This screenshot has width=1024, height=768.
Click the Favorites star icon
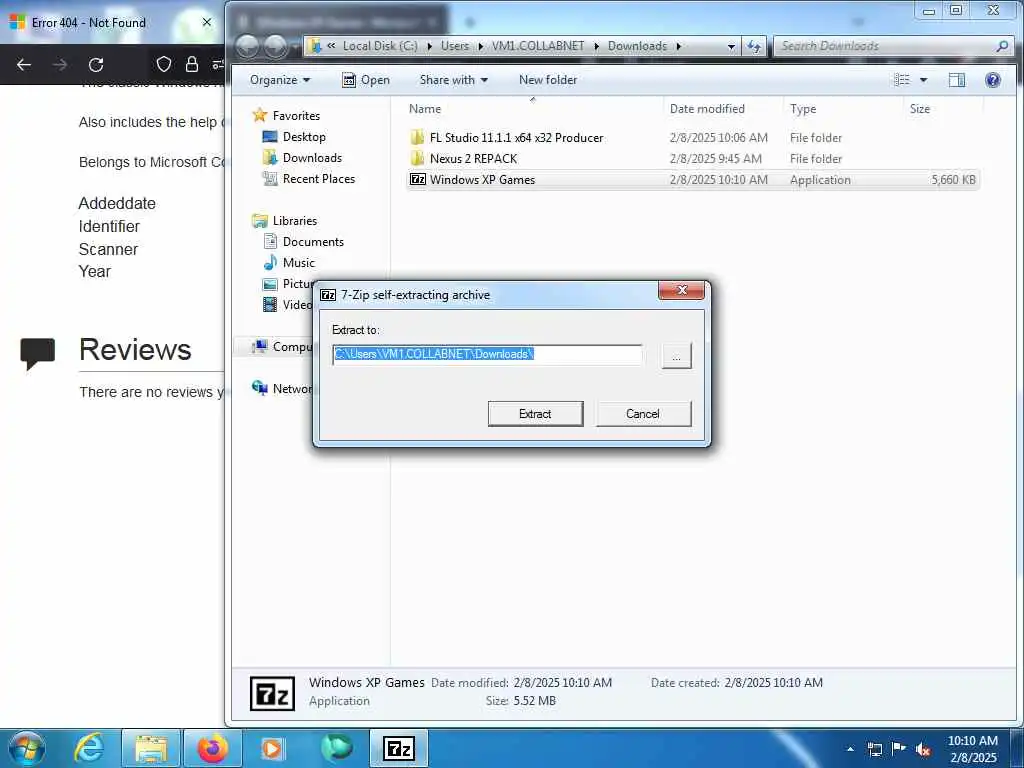pyautogui.click(x=260, y=115)
